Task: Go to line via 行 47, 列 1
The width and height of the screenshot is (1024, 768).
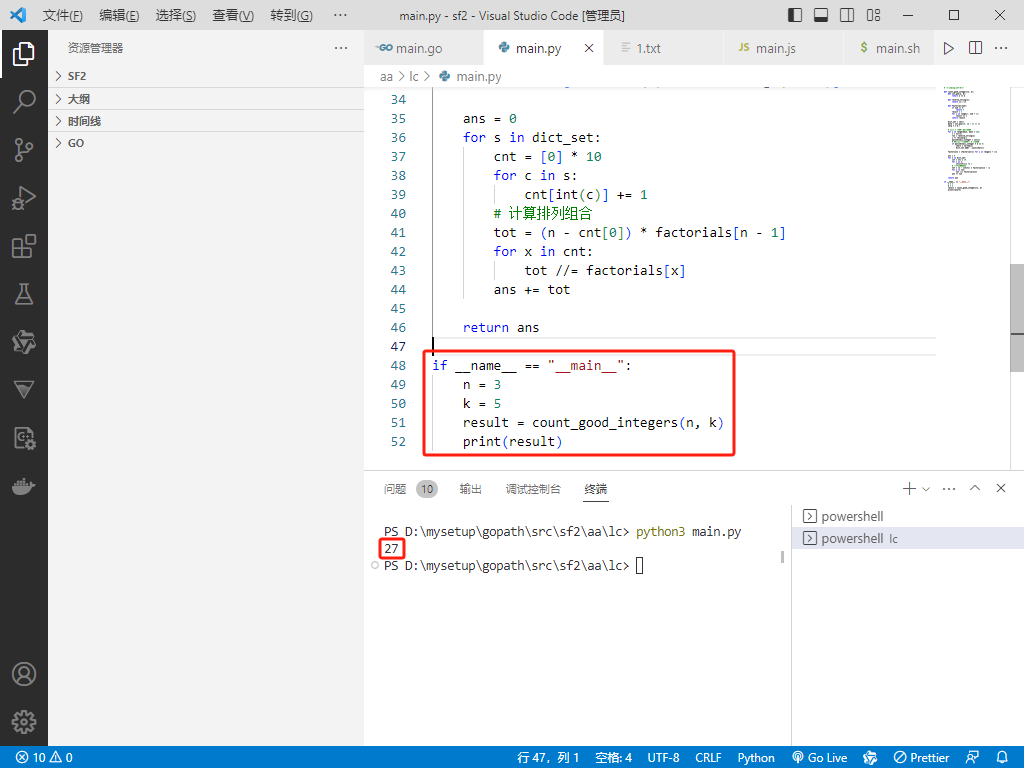Action: [x=548, y=758]
